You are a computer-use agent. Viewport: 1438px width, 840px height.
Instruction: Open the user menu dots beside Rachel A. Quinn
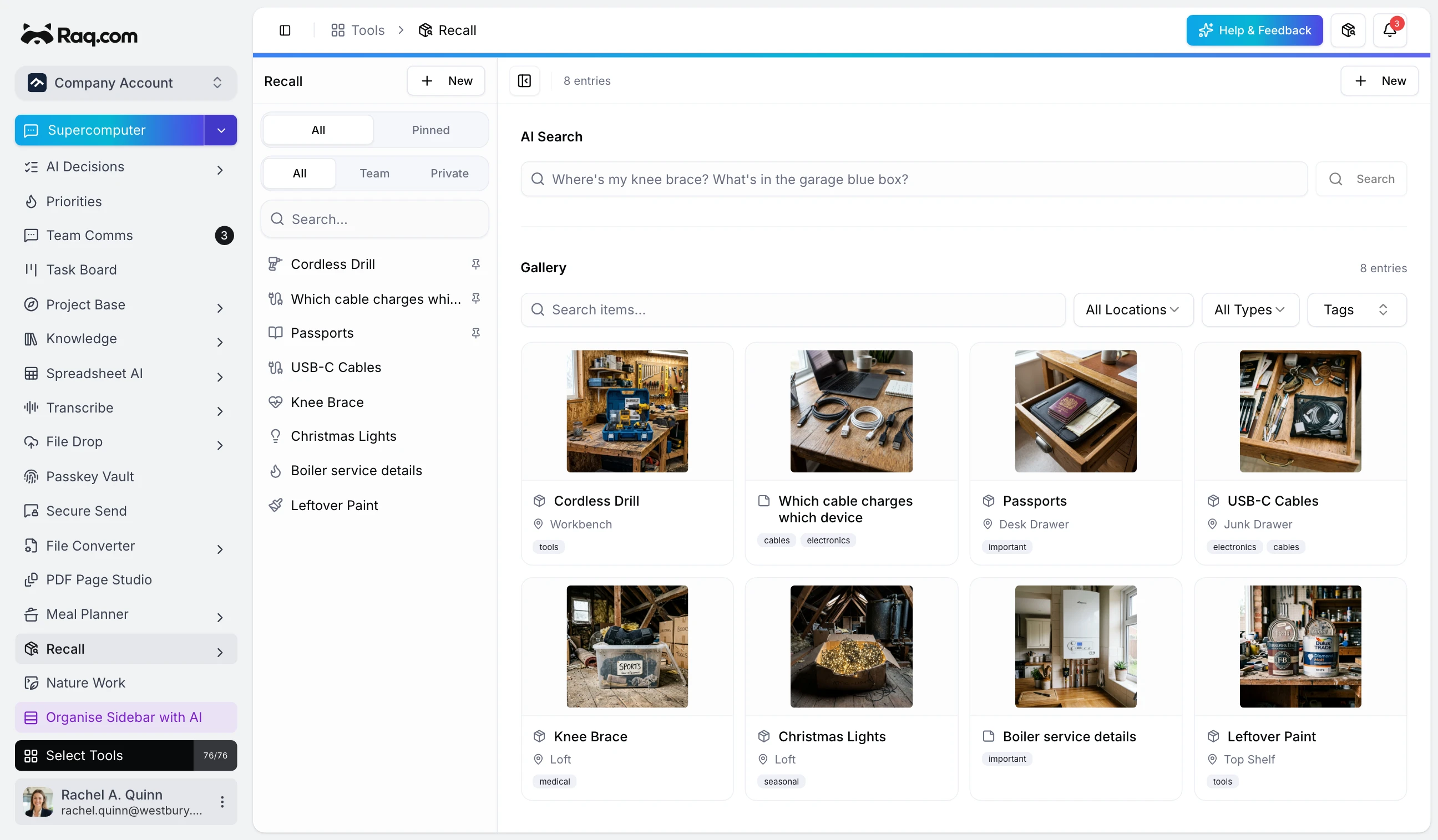[222, 802]
